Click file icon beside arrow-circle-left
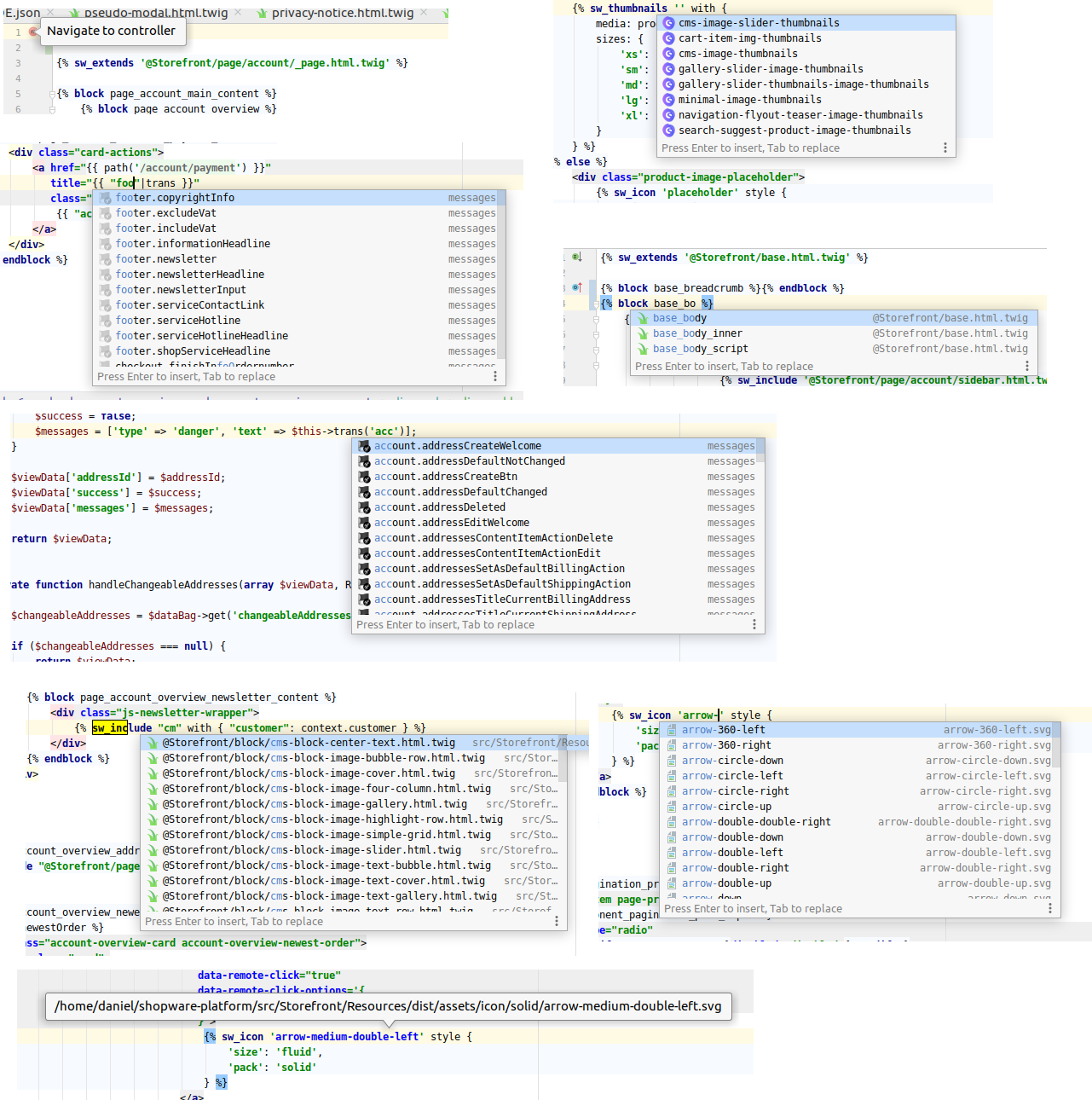 pyautogui.click(x=672, y=776)
